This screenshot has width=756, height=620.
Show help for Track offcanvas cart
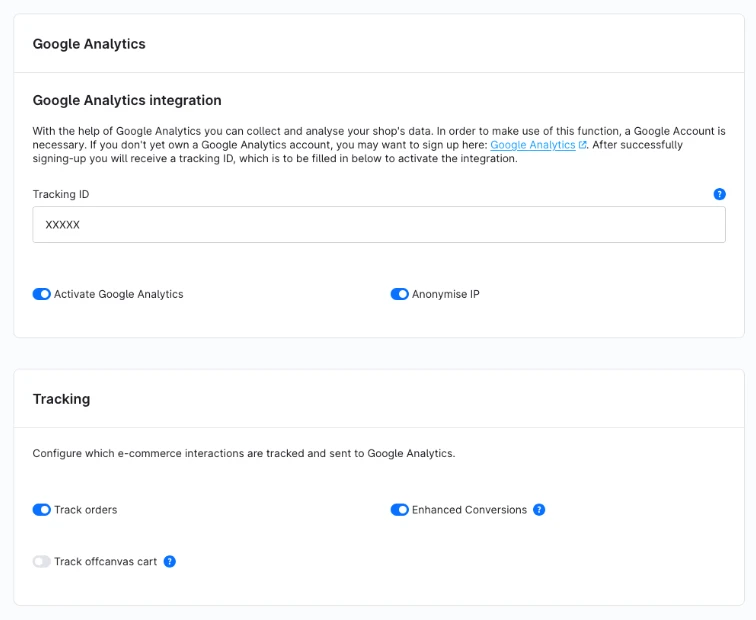tap(169, 561)
